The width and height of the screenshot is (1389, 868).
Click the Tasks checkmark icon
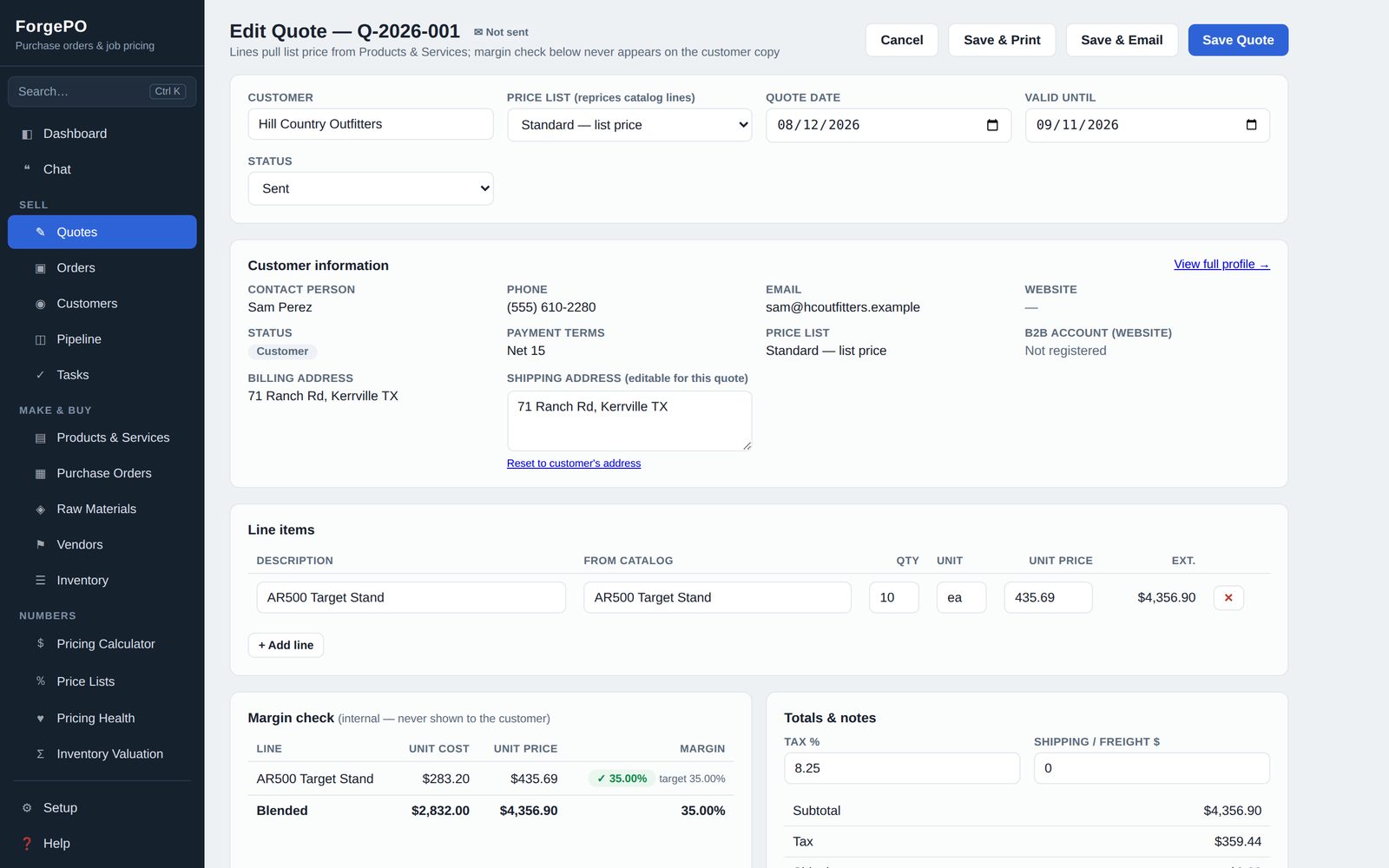[40, 375]
